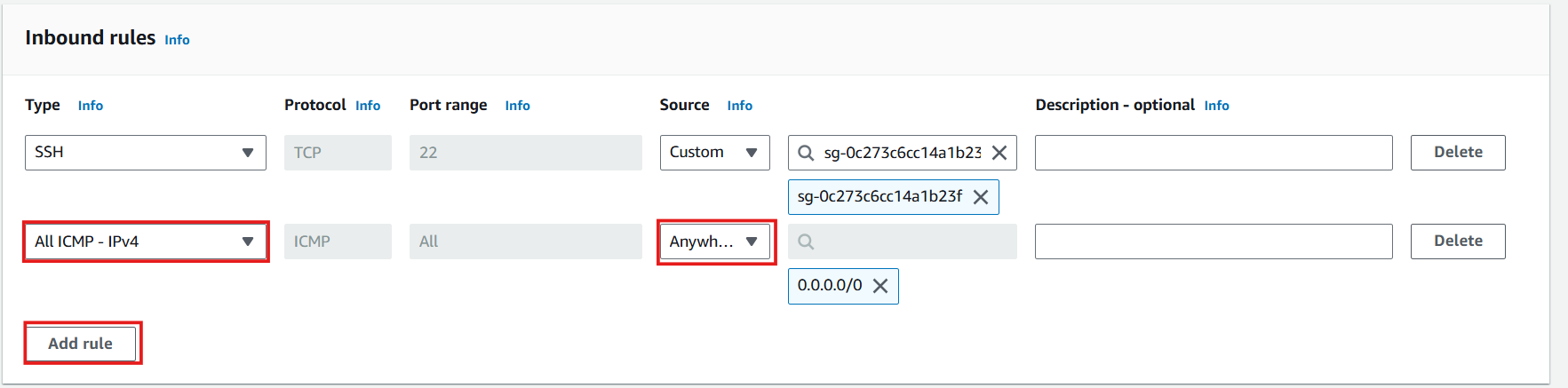
Task: Open Info link next to Source column
Action: click(739, 106)
